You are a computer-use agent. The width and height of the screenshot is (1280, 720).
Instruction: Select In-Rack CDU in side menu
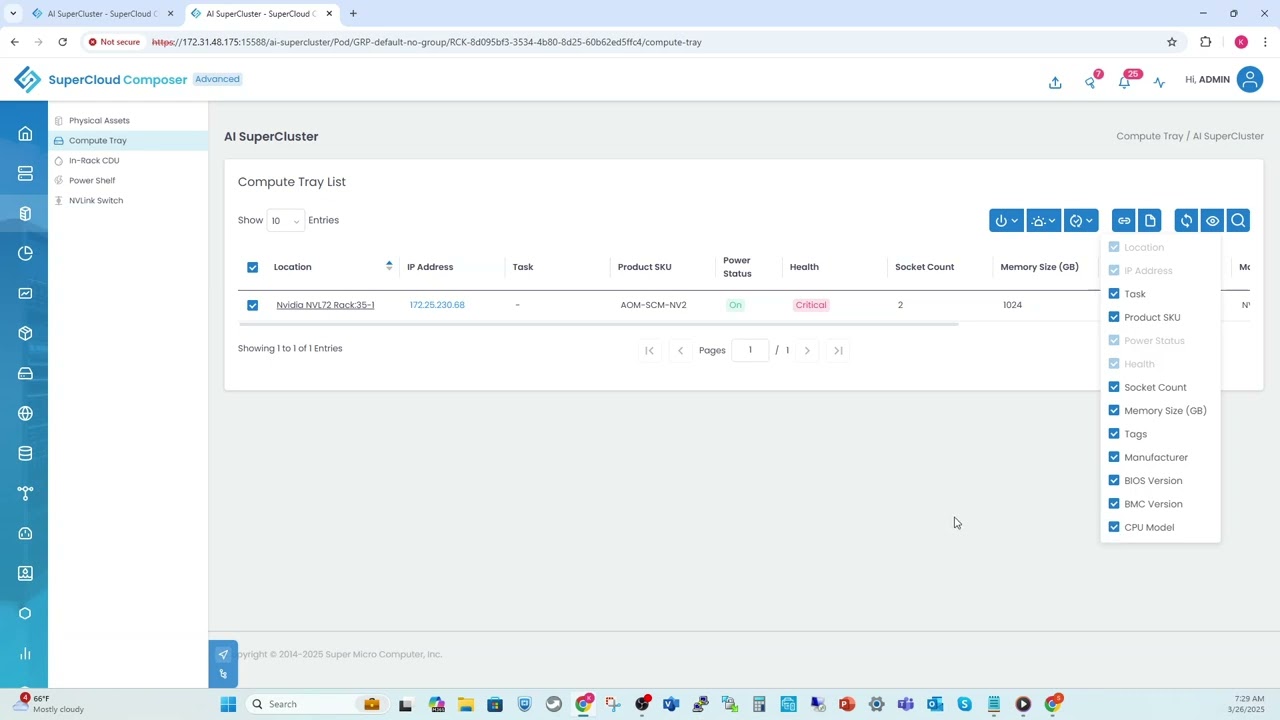(x=94, y=161)
